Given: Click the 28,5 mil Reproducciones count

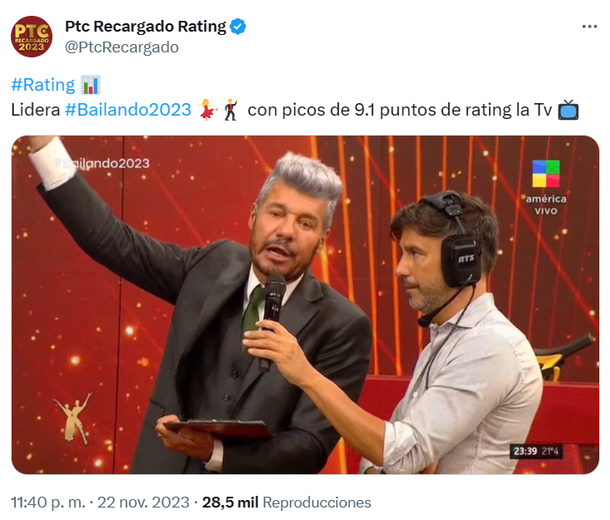Looking at the screenshot, I should (287, 502).
